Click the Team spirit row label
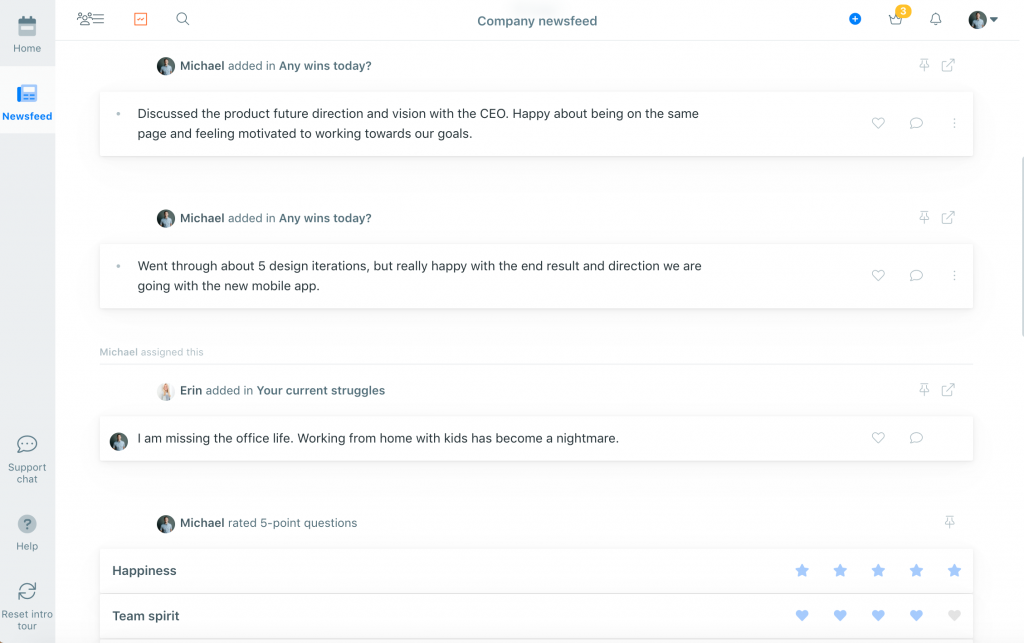This screenshot has height=643, width=1024. point(146,616)
